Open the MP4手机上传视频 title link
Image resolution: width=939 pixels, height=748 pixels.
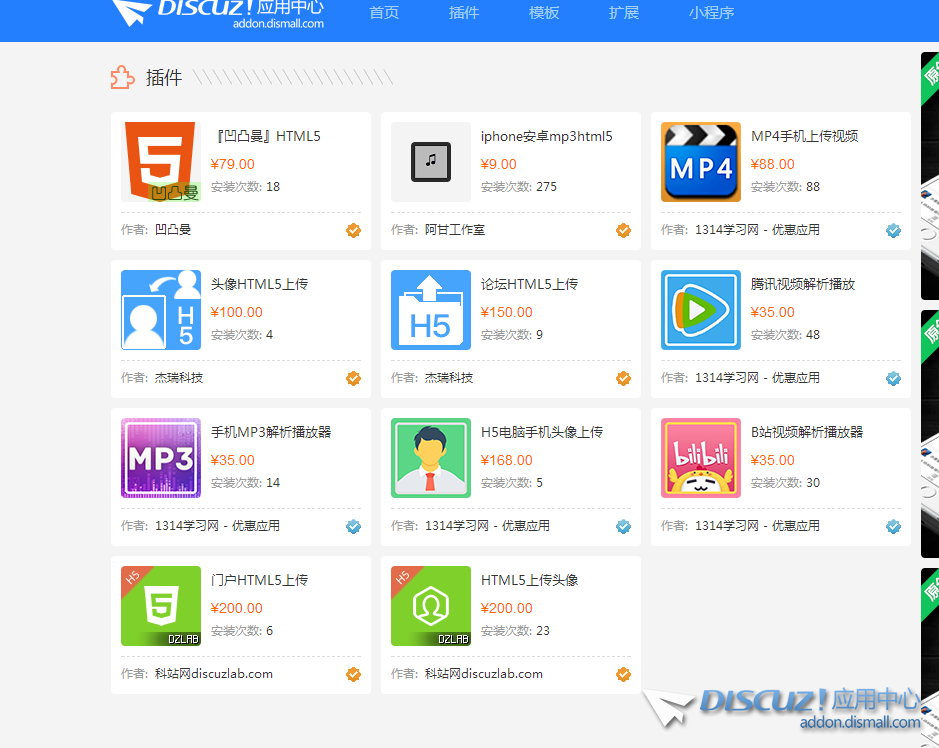[x=804, y=137]
